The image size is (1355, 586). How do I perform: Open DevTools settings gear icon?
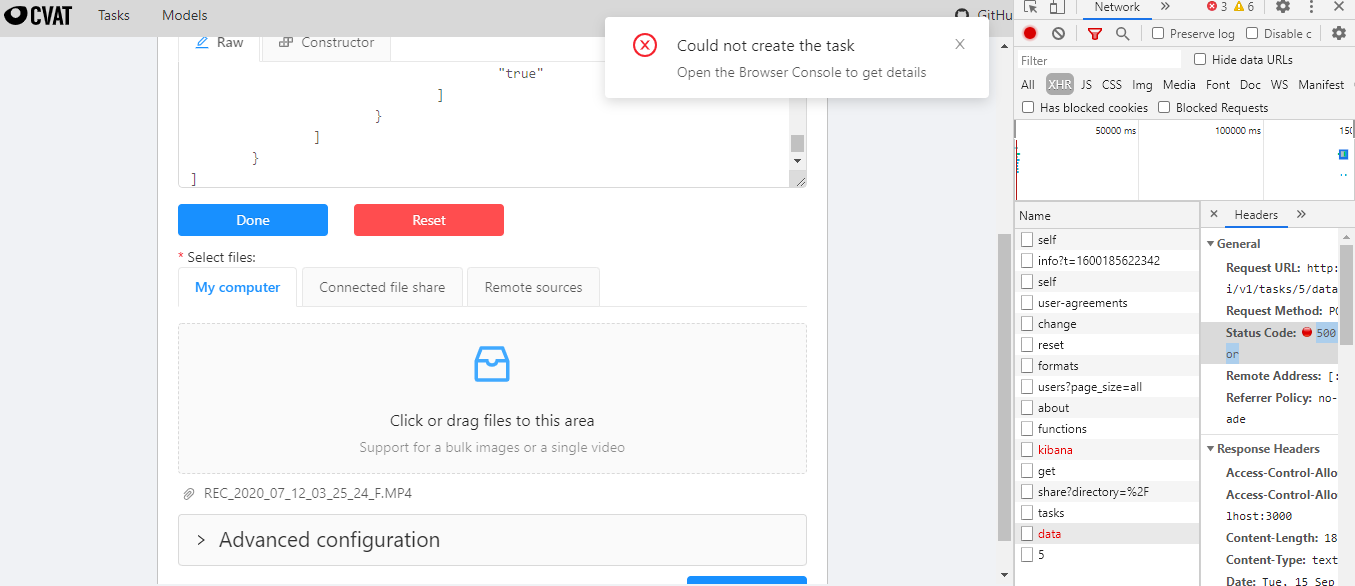tap(1283, 8)
